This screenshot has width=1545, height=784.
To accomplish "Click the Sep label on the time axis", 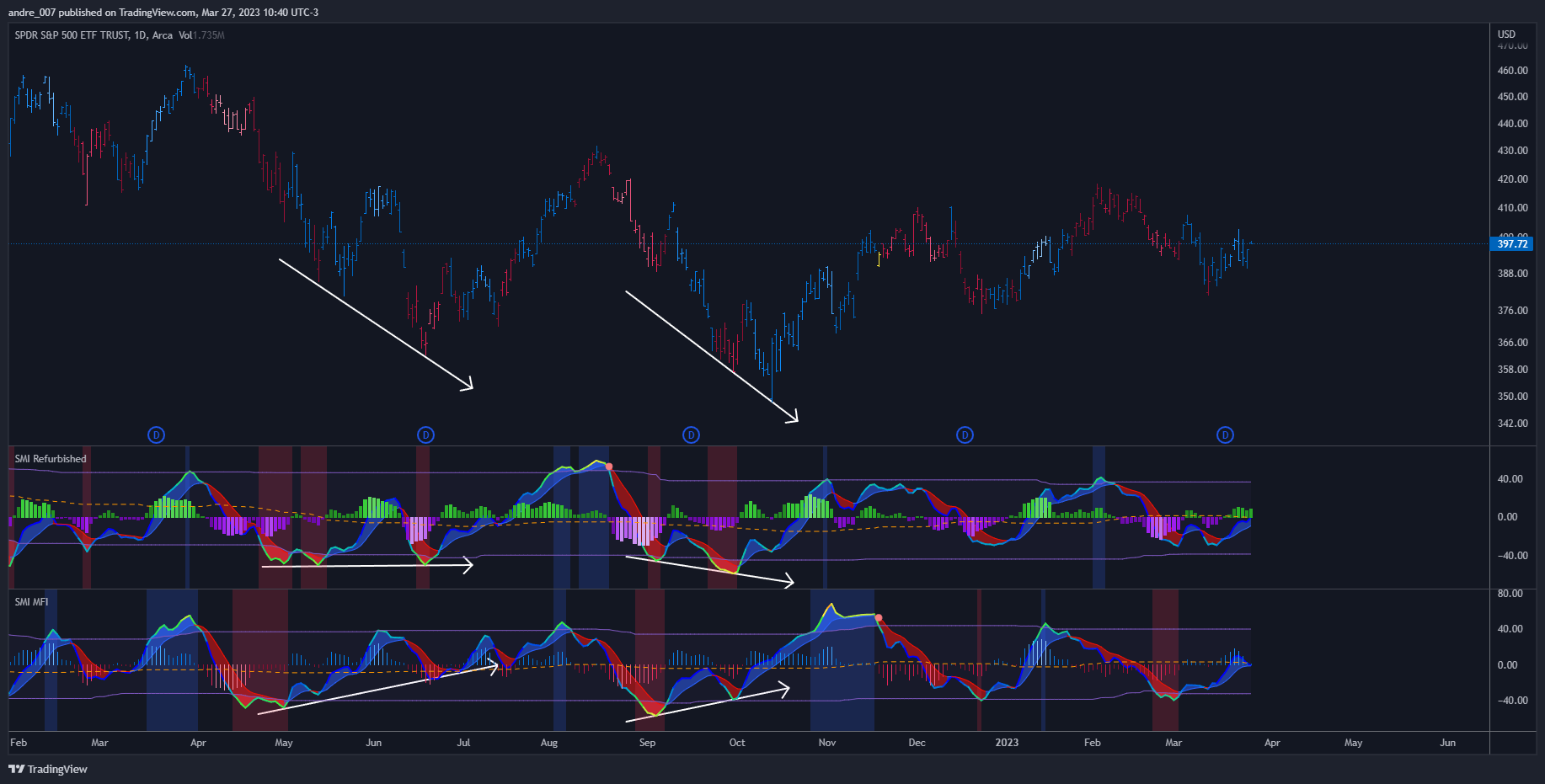I will point(647,743).
